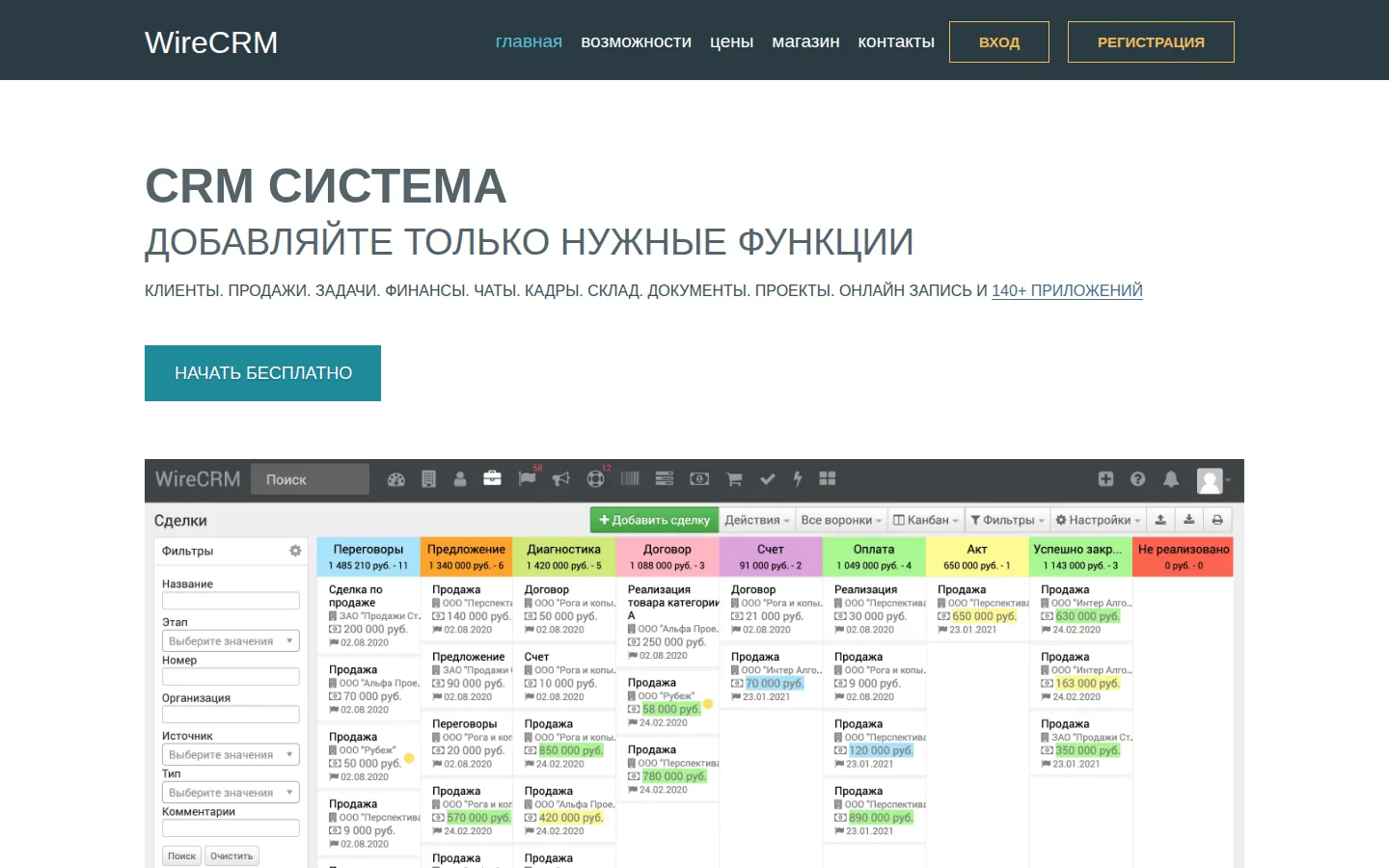Image resolution: width=1389 pixels, height=868 pixels.
Task: Open the notifications bell icon
Action: pyautogui.click(x=1171, y=479)
